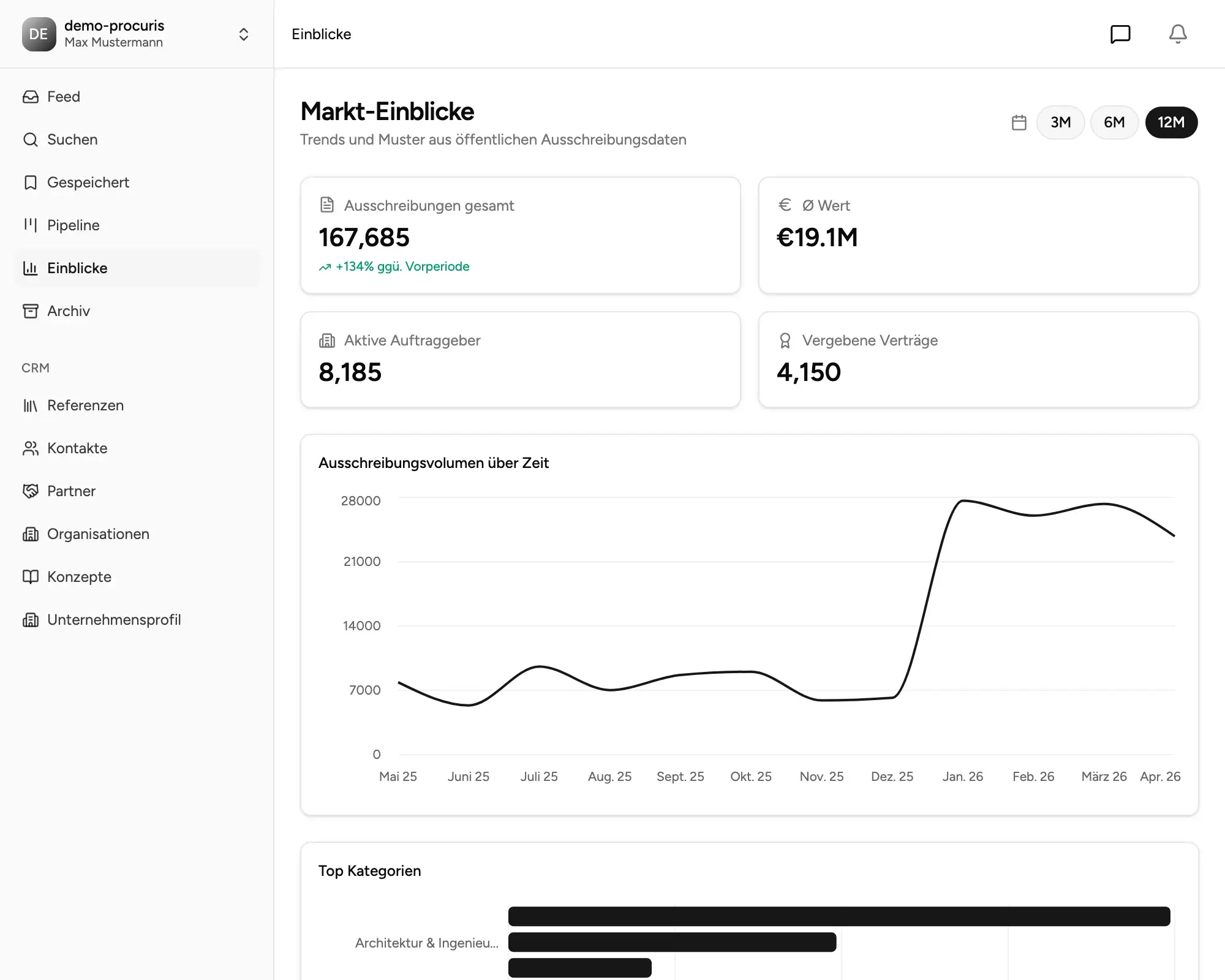Click the Einblicke bar chart icon

(x=31, y=268)
